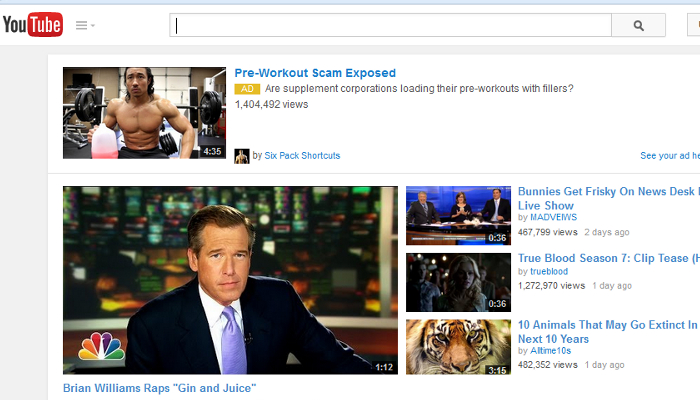
Task: Click the Six Pack Shortcuts channel avatar
Action: pyautogui.click(x=242, y=156)
